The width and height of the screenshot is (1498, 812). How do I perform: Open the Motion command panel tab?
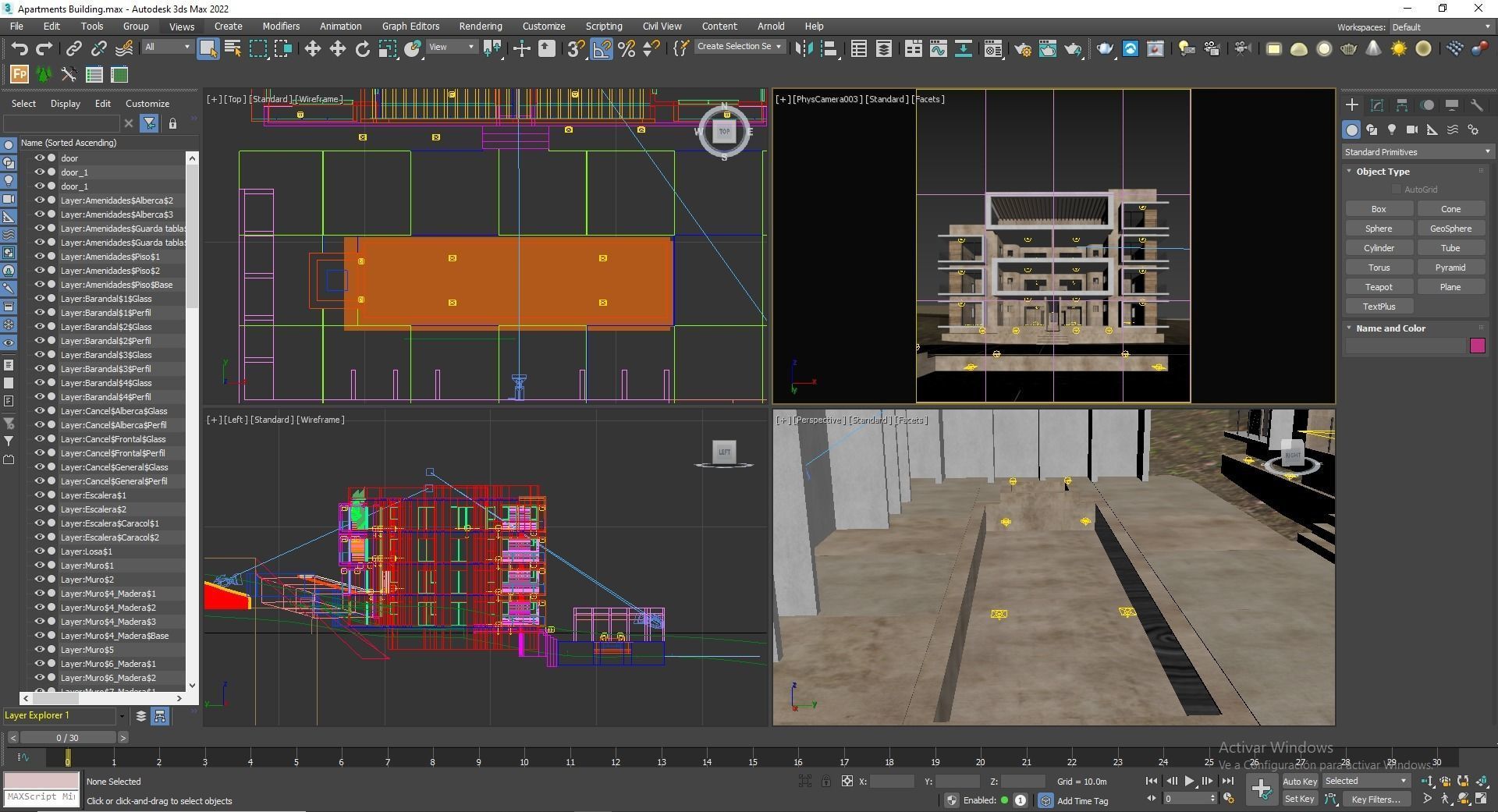[1427, 105]
